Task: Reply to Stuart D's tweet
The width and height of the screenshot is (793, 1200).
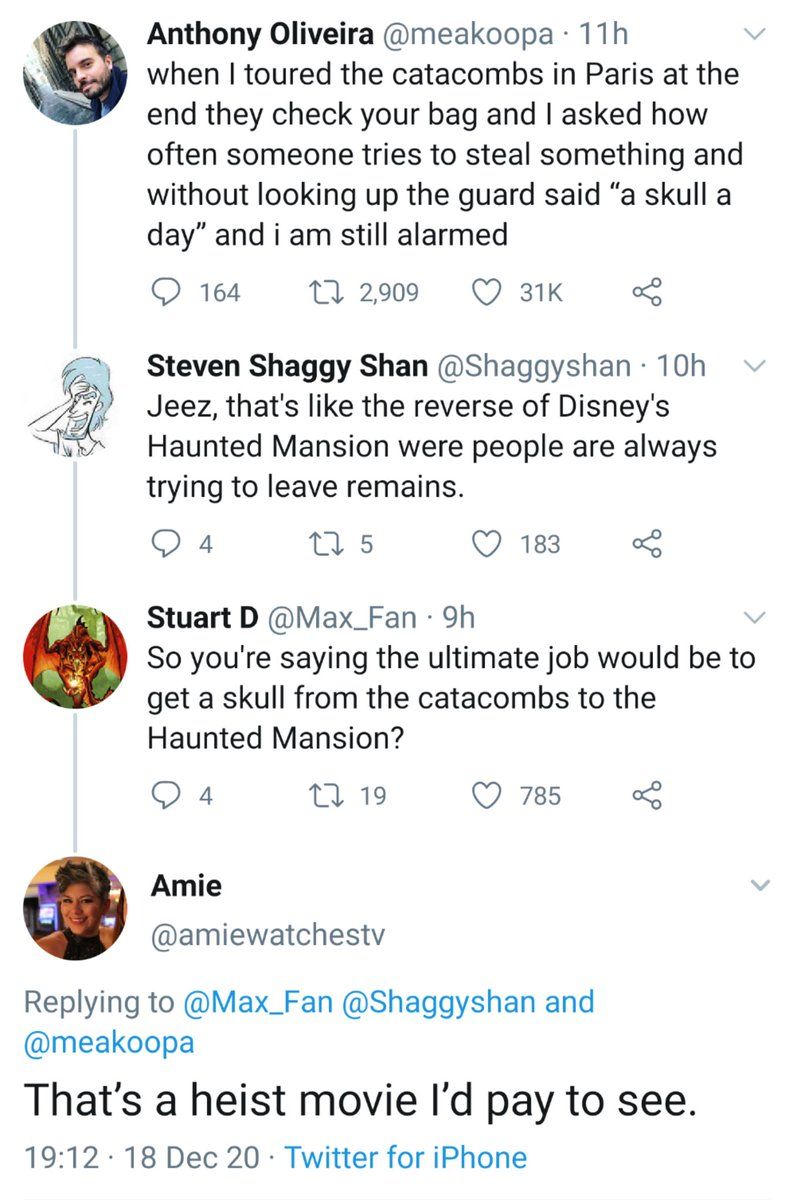Action: click(164, 796)
